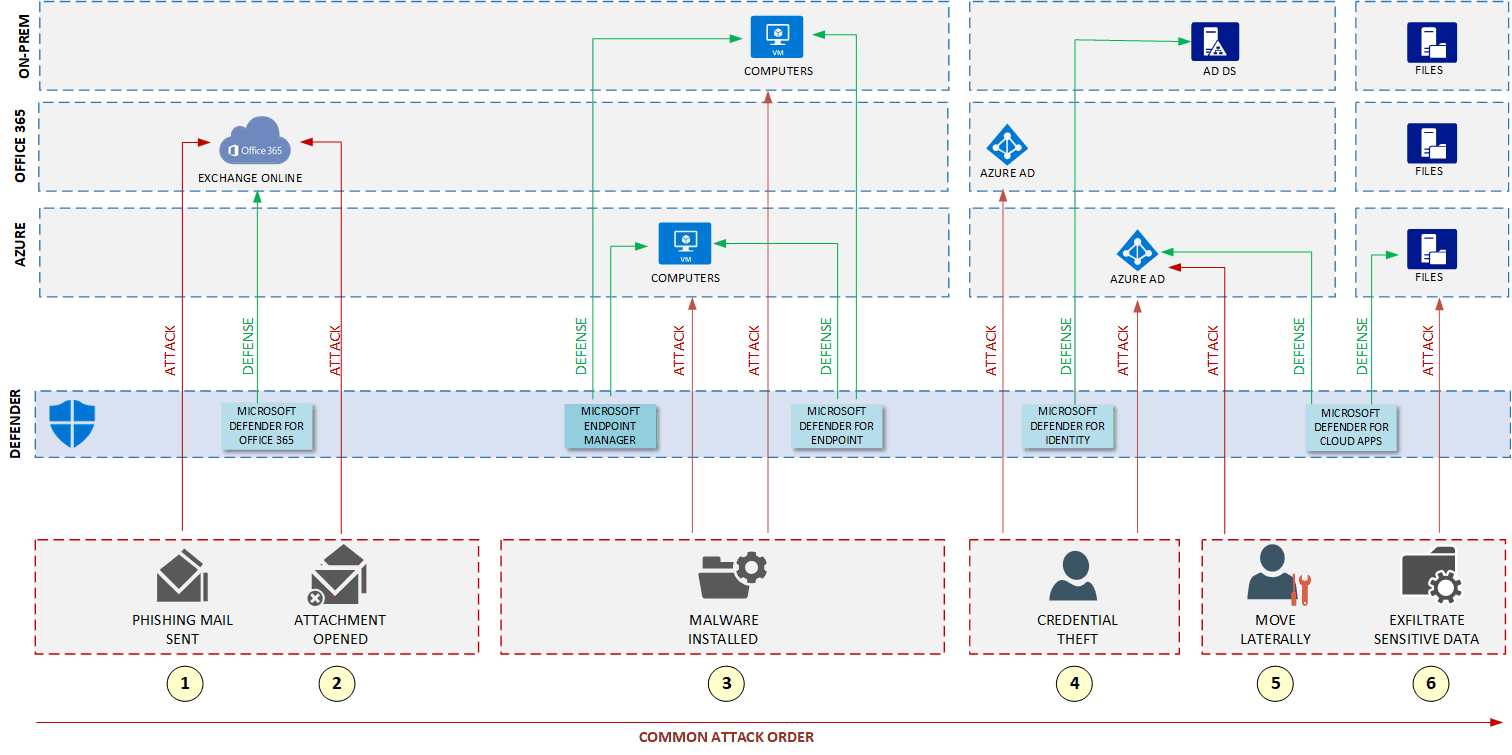The image size is (1512, 755).
Task: Click AZURE AD label in the Azure row
Action: point(1137,279)
